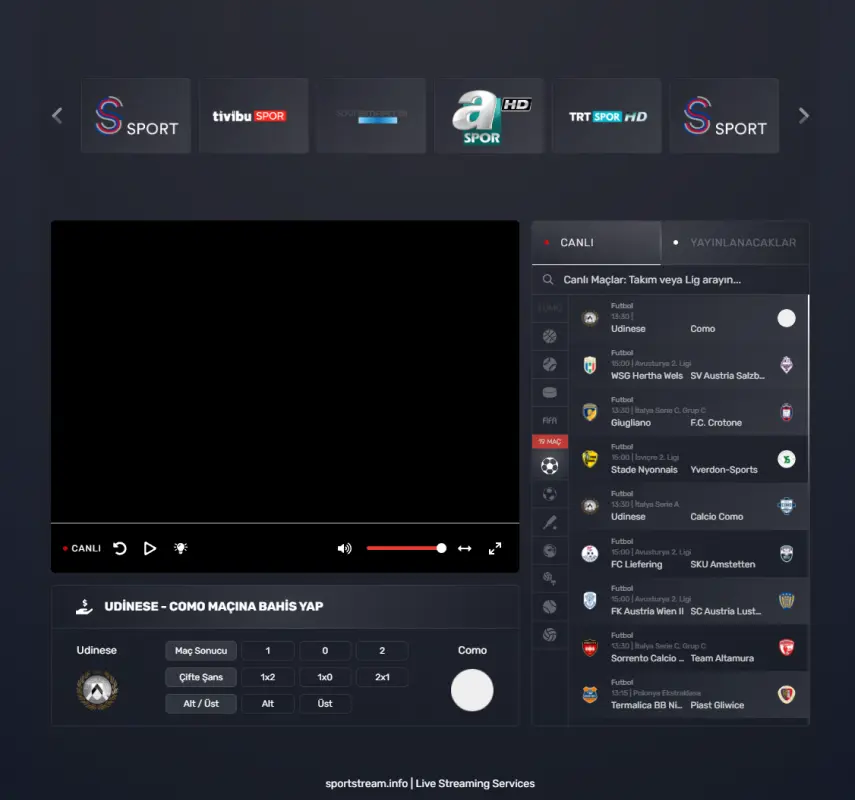Select the basketball sport filter icon
The width and height of the screenshot is (855, 800).
point(550,336)
